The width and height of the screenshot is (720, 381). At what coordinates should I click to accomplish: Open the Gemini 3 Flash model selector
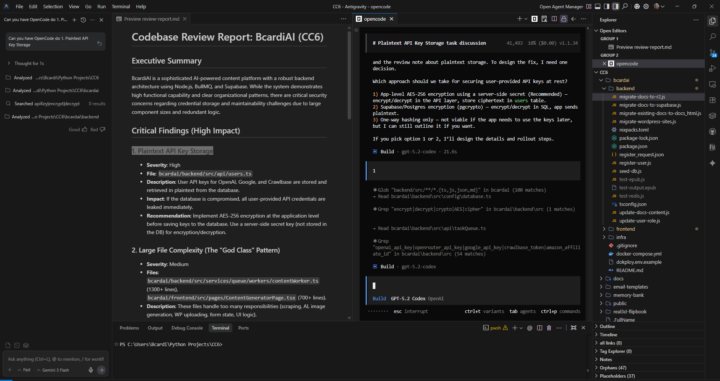(53, 370)
